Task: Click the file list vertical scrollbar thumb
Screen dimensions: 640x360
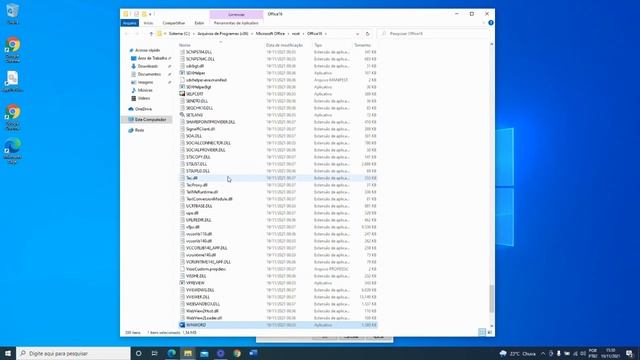Action: click(491, 298)
